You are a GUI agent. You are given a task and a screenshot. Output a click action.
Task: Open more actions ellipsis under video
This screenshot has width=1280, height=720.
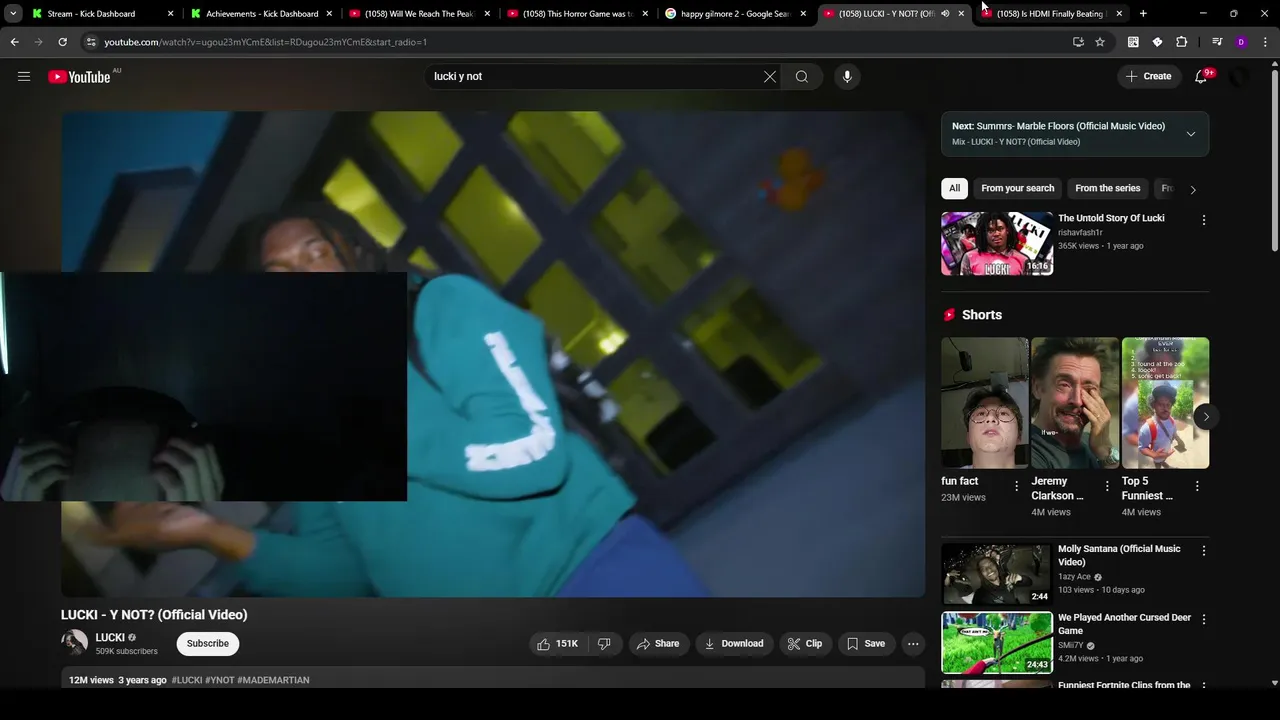coord(913,644)
